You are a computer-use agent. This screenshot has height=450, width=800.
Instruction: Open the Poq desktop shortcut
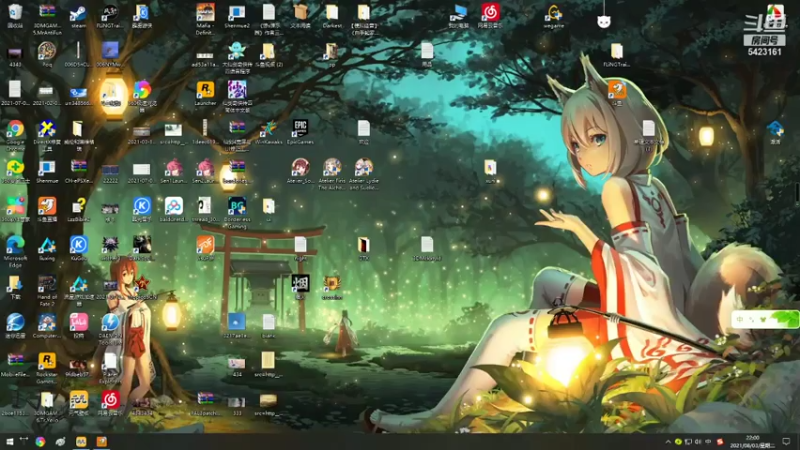[x=47, y=54]
